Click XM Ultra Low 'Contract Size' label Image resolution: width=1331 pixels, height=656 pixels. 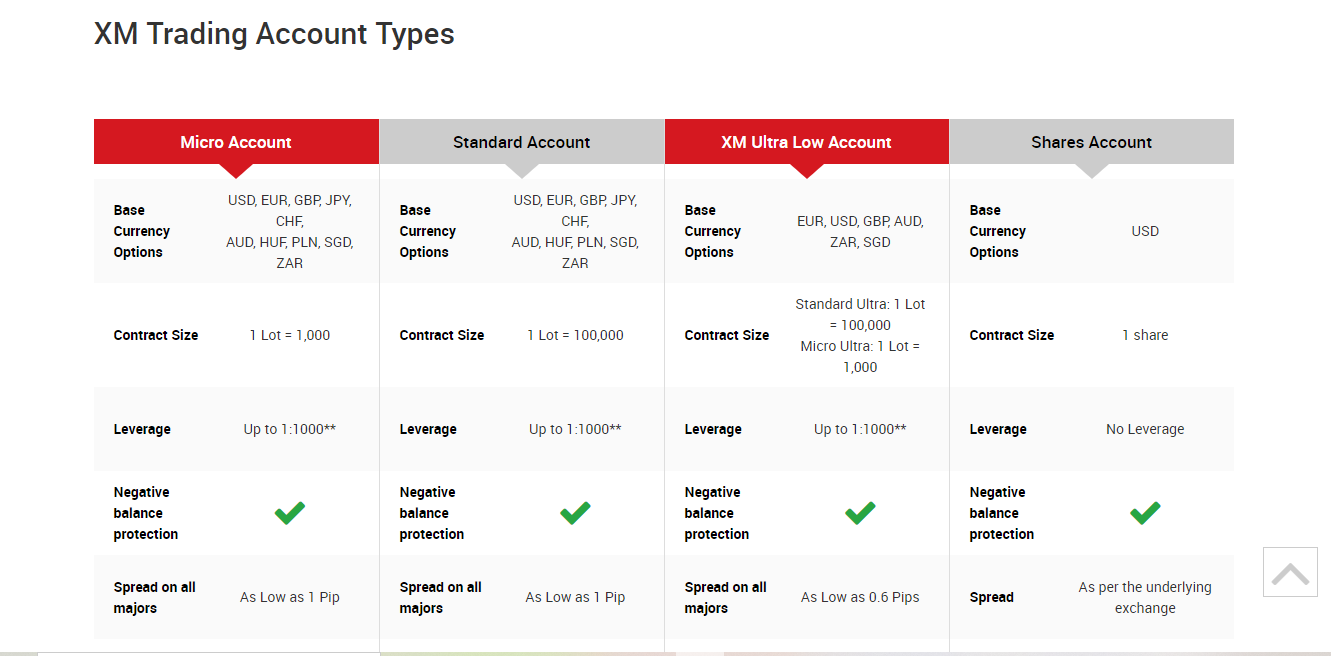pyautogui.click(x=727, y=335)
